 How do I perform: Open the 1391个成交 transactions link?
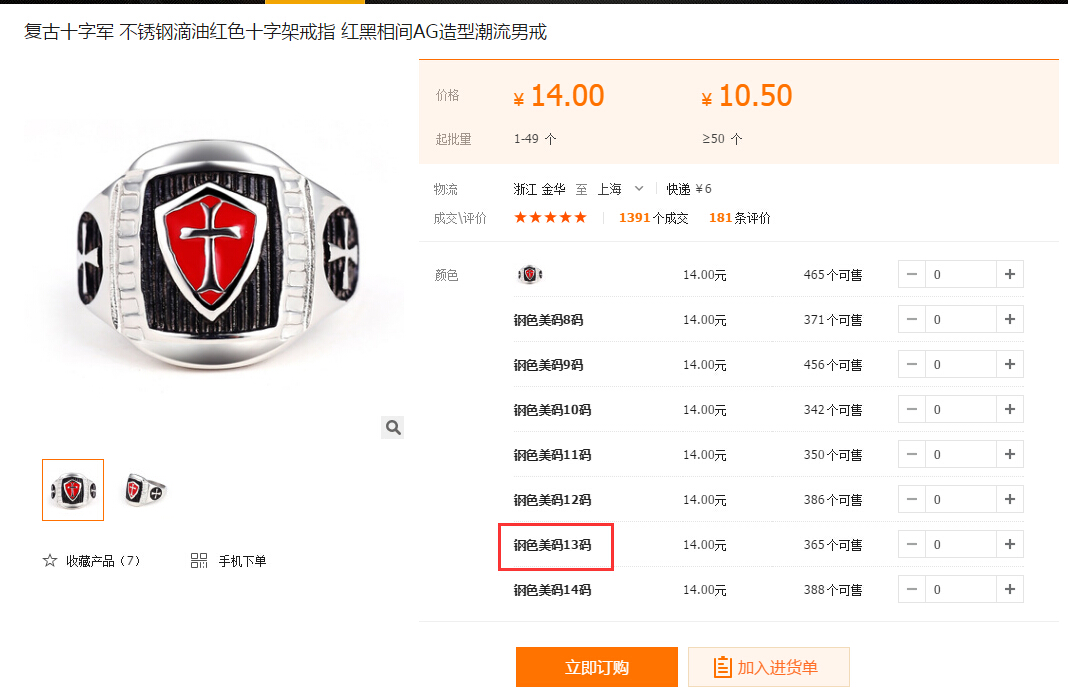click(x=653, y=218)
